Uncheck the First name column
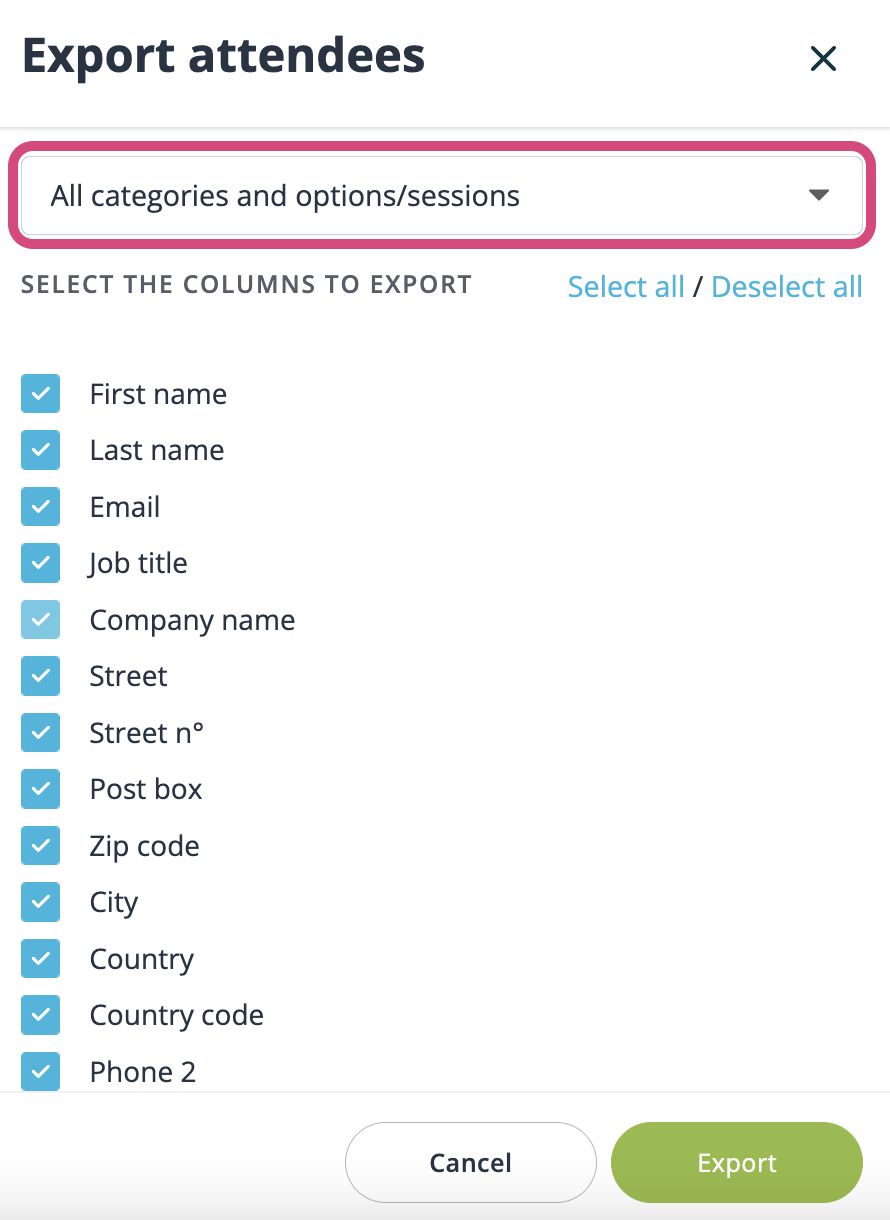 tap(40, 393)
